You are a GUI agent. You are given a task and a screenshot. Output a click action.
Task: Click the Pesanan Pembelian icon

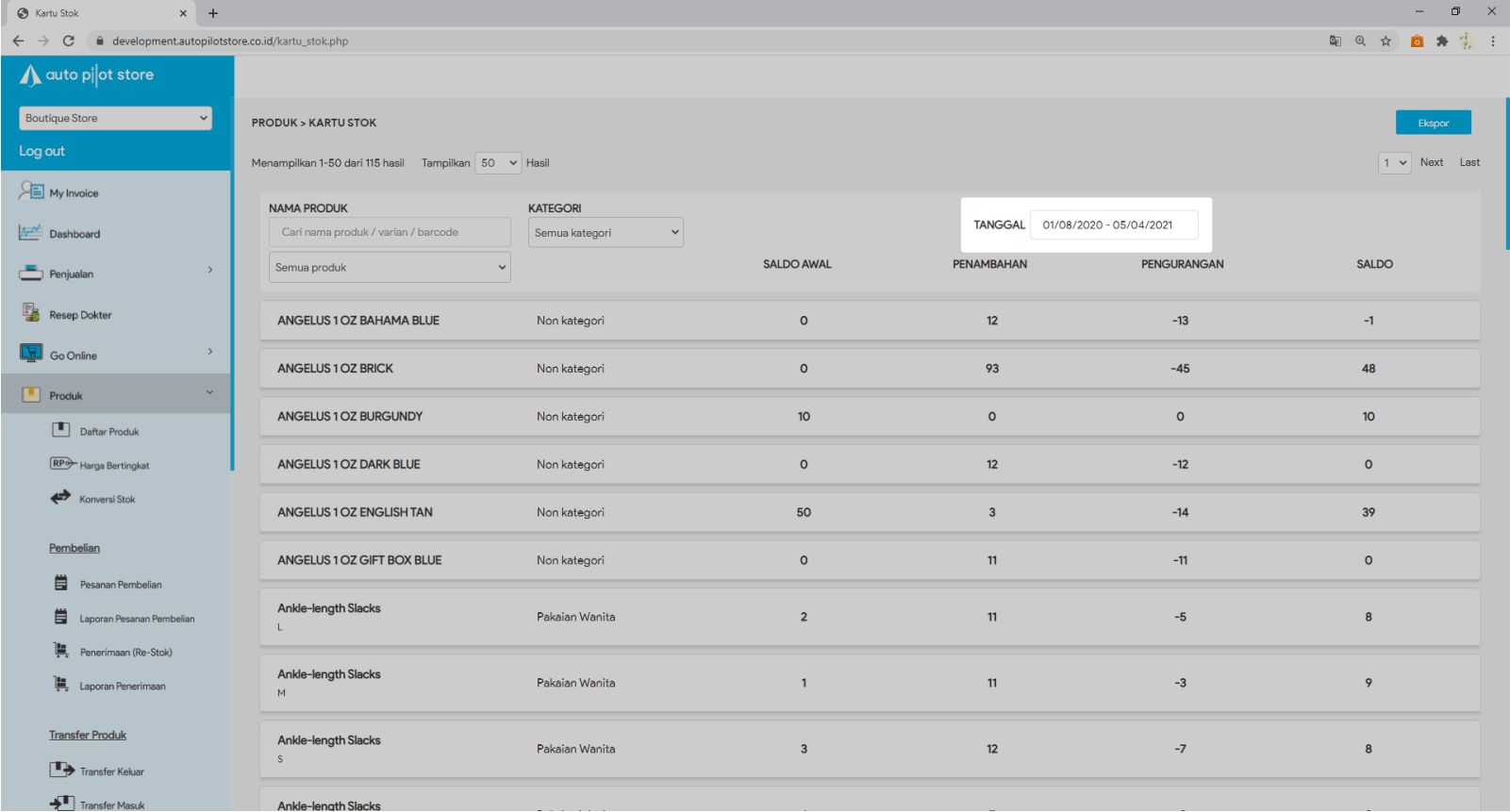click(61, 583)
